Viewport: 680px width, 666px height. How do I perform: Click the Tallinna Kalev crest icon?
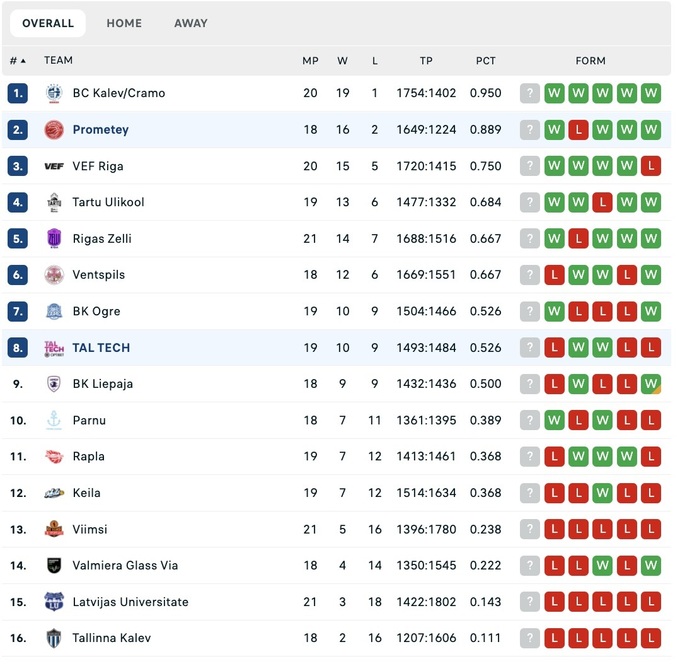[x=54, y=638]
